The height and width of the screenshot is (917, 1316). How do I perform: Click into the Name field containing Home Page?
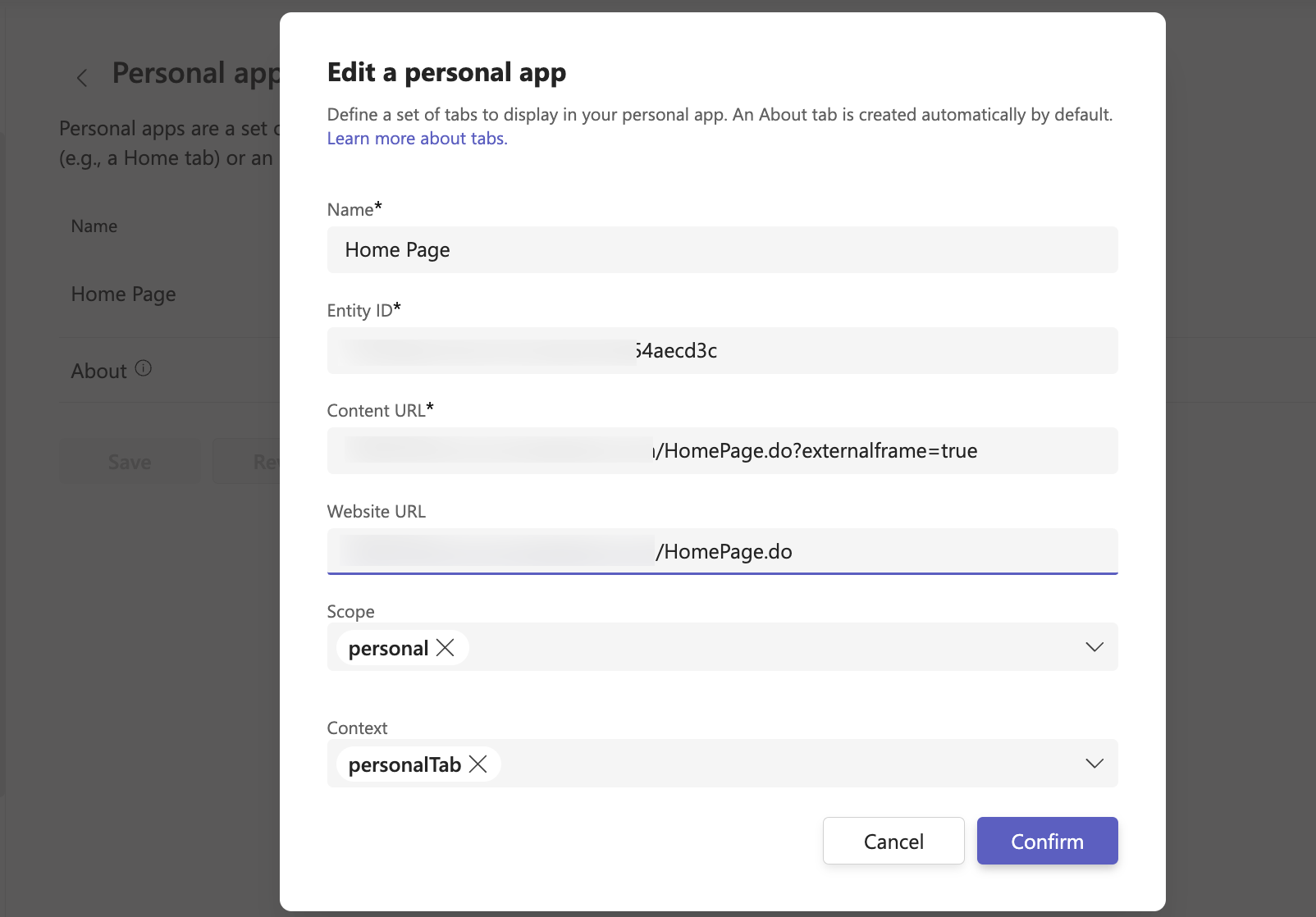tap(722, 250)
